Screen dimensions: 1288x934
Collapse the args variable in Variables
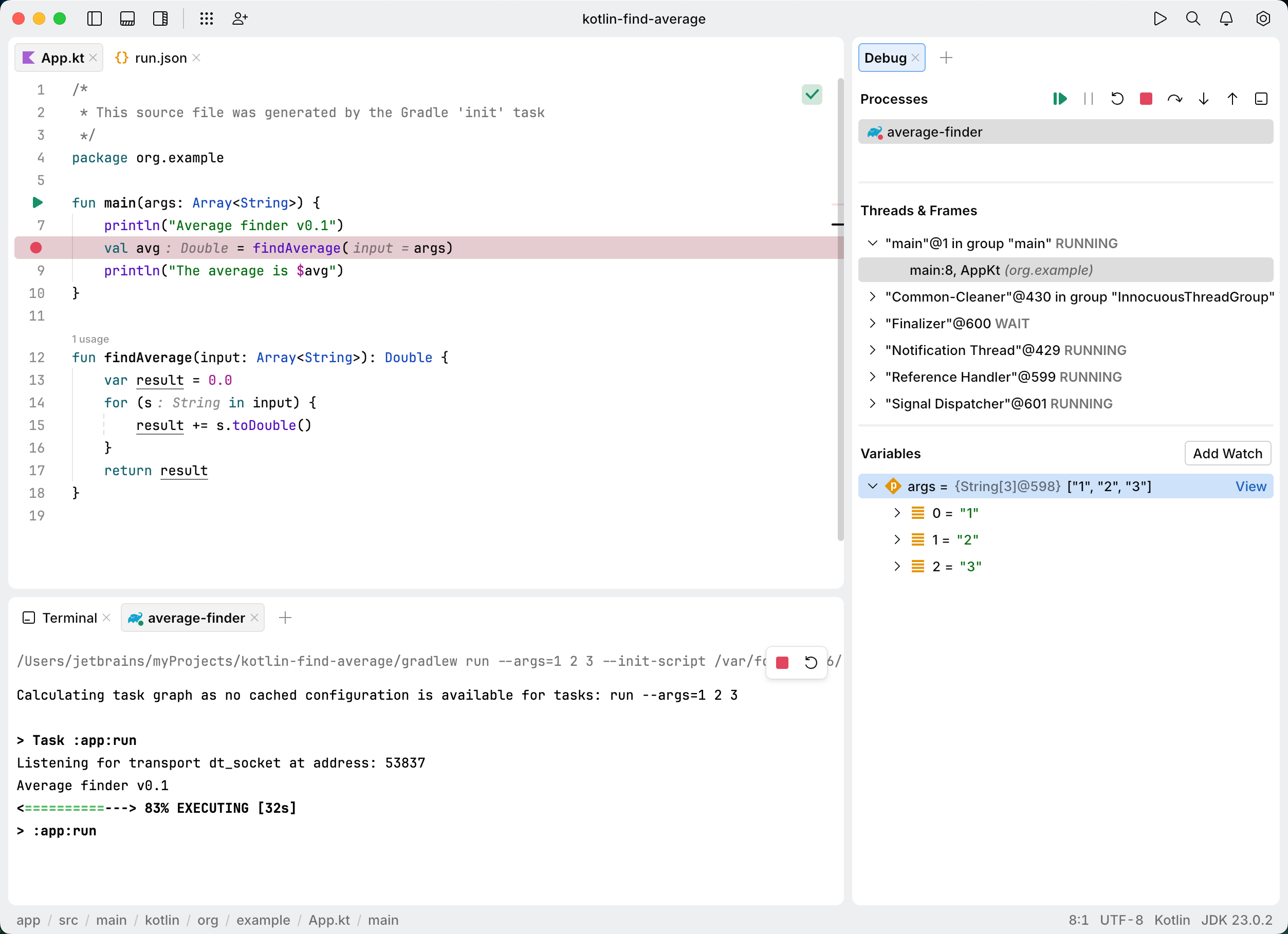(x=872, y=486)
